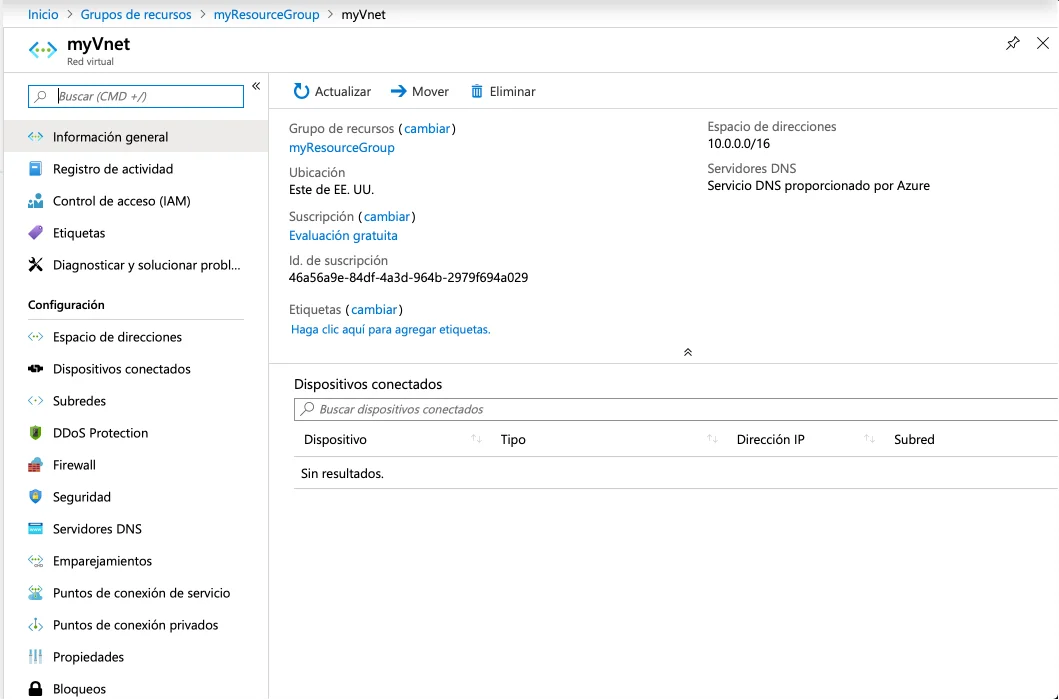Click the Mover arrow icon

click(x=398, y=91)
